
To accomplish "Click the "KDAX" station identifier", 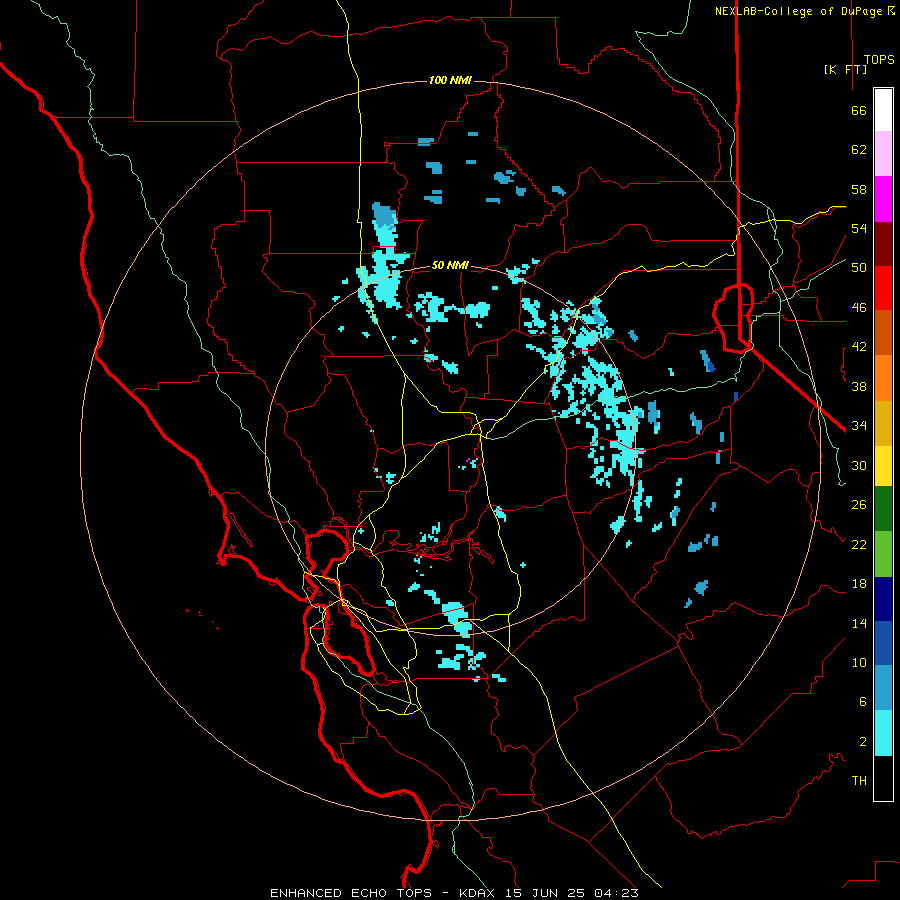I will (478, 893).
